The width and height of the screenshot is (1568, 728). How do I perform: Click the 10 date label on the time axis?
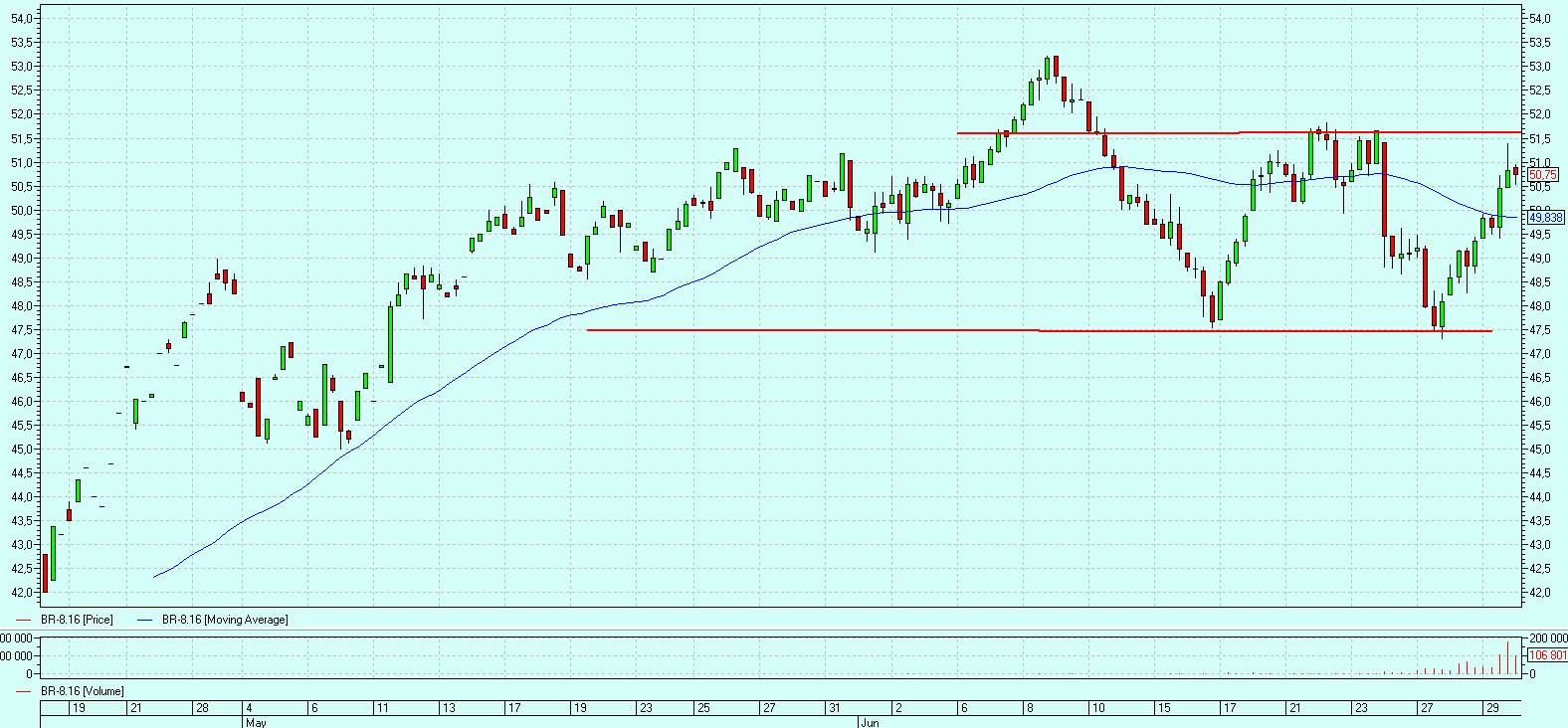(x=1098, y=708)
